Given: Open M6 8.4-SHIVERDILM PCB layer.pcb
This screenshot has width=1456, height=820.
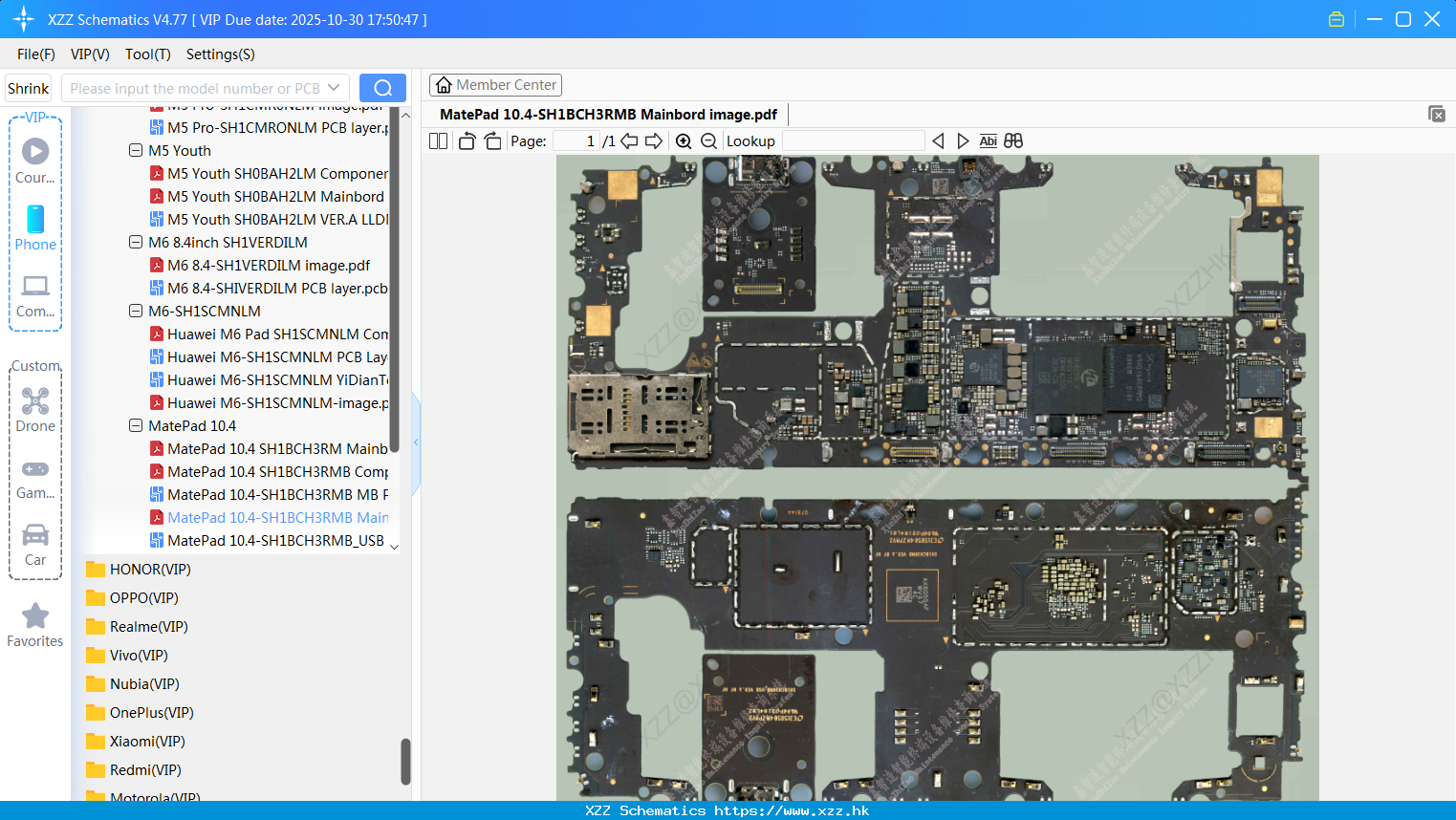Looking at the screenshot, I should click(x=269, y=288).
